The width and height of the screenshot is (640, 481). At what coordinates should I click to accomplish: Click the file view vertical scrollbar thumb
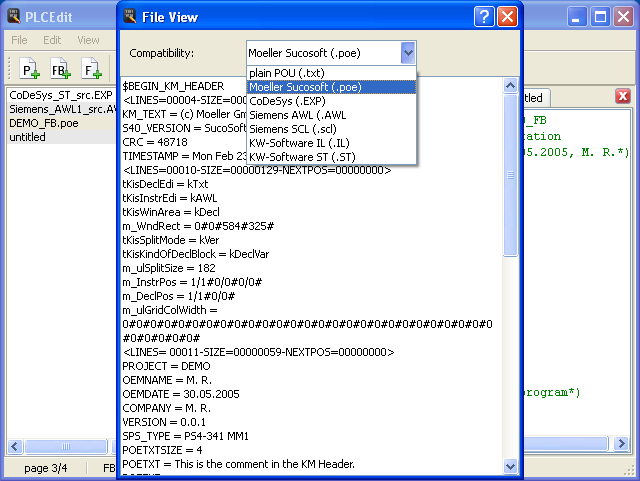click(510, 175)
